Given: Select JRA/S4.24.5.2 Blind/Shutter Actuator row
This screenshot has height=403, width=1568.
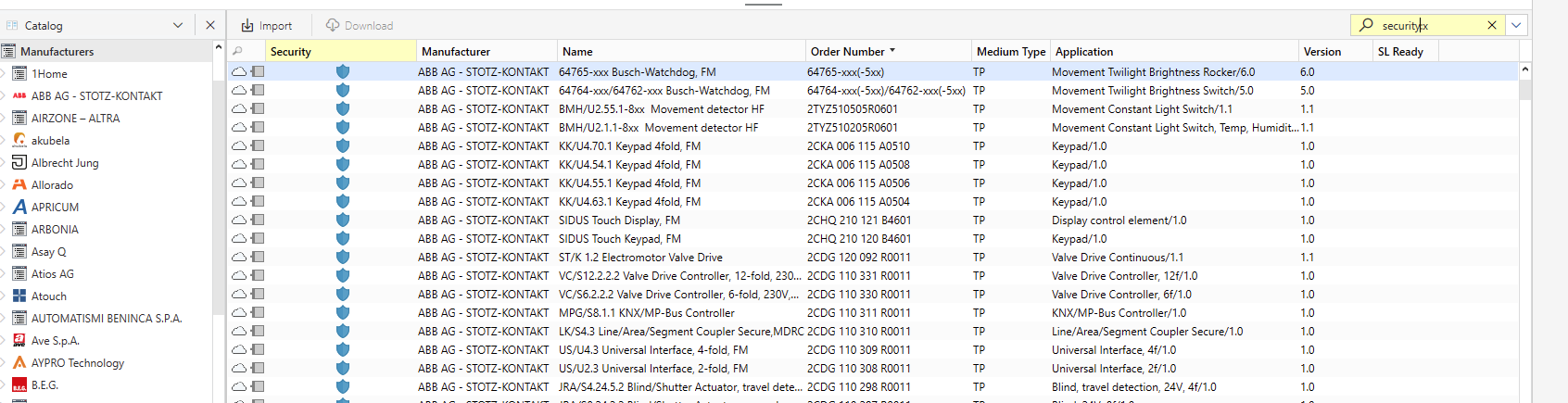Looking at the screenshot, I should tap(873, 386).
